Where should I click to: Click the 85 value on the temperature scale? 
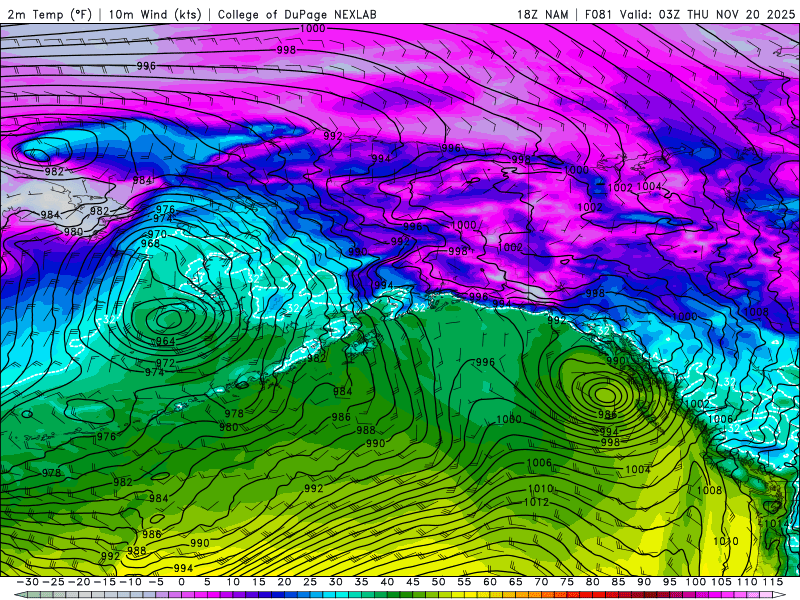coord(618,582)
